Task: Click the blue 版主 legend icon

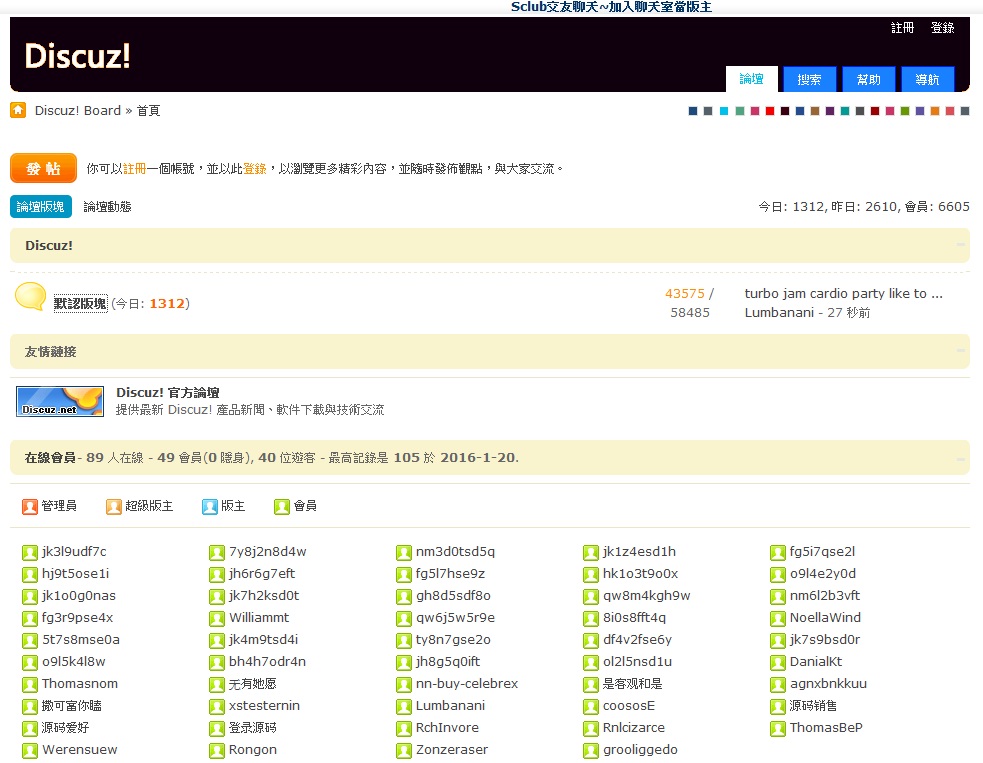Action: click(209, 507)
